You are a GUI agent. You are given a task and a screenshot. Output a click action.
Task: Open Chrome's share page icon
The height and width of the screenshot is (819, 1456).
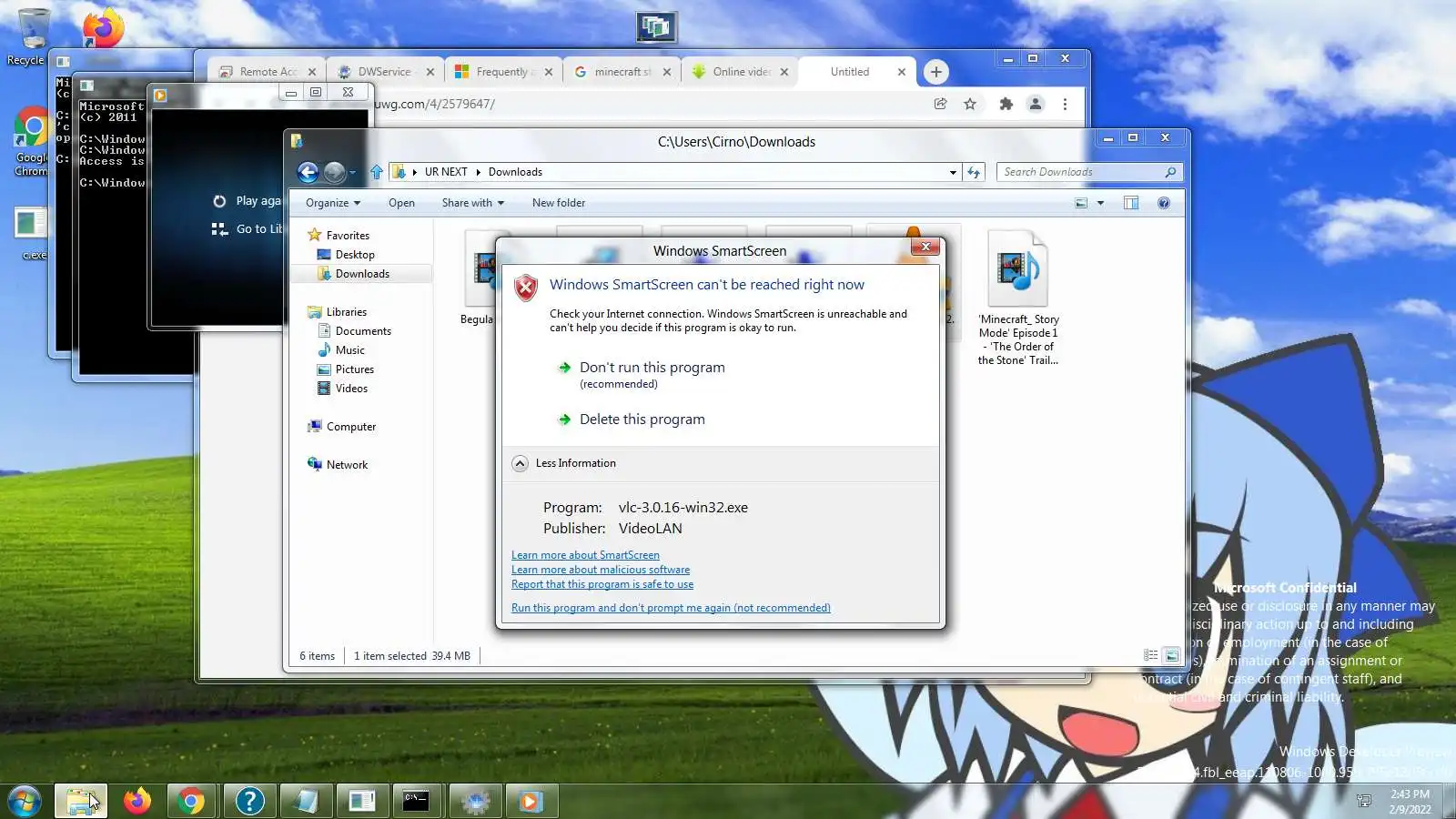[x=941, y=104]
